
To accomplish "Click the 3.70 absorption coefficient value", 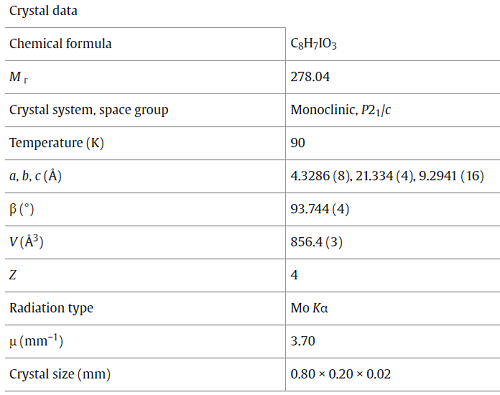I will [x=303, y=341].
